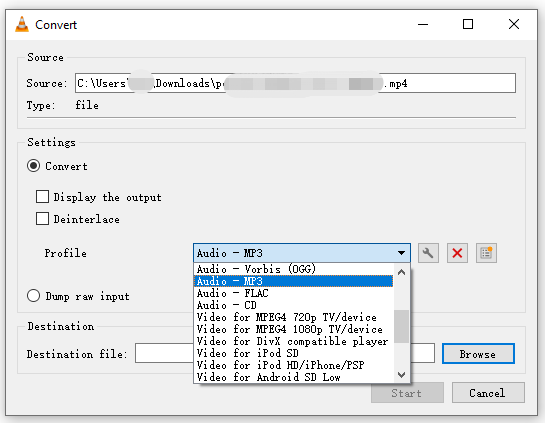Image resolution: width=545 pixels, height=423 pixels.
Task: Choose Audio - MP3 in dropdown list
Action: [x=293, y=281]
